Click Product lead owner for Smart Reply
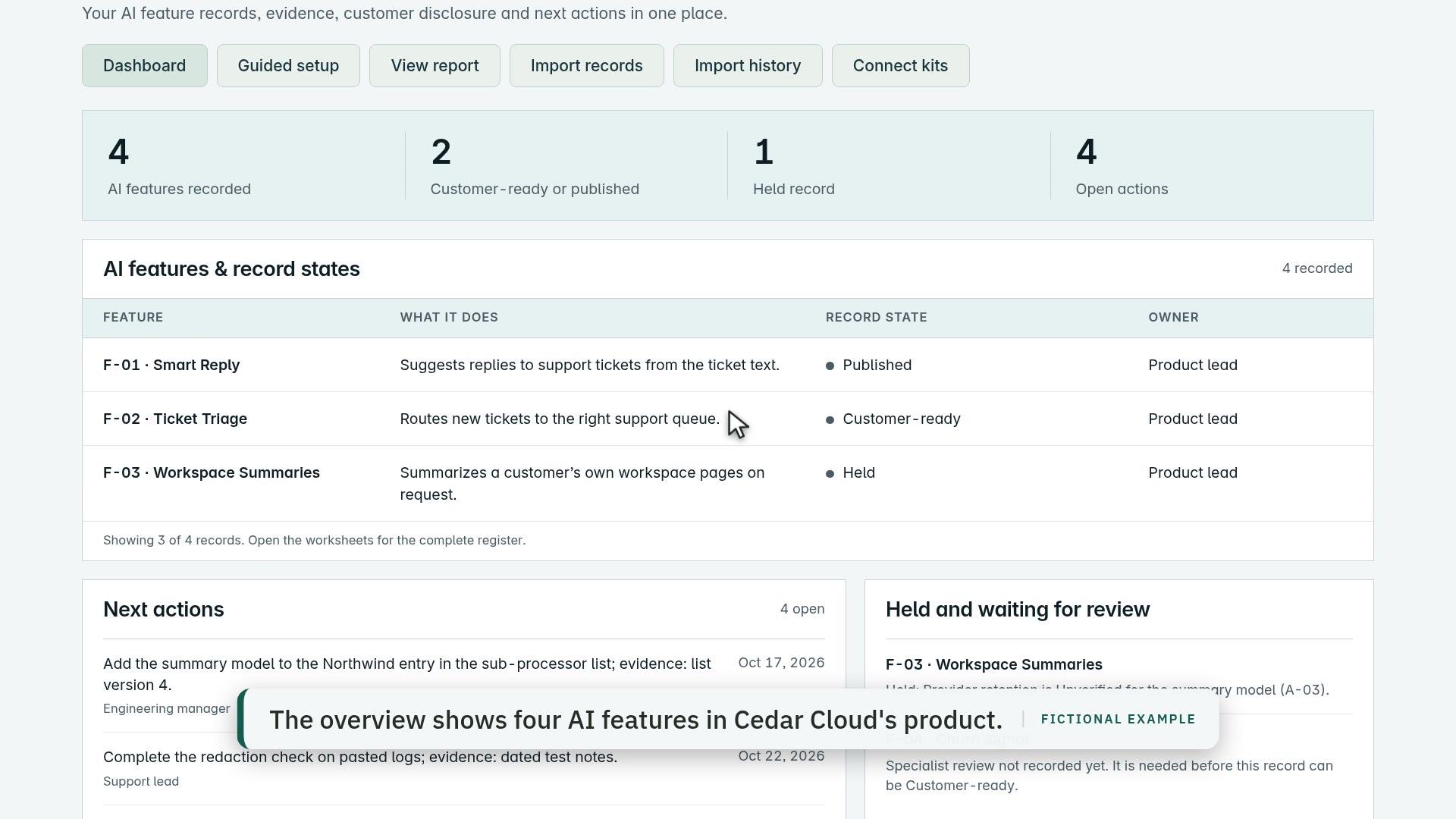 click(1193, 365)
